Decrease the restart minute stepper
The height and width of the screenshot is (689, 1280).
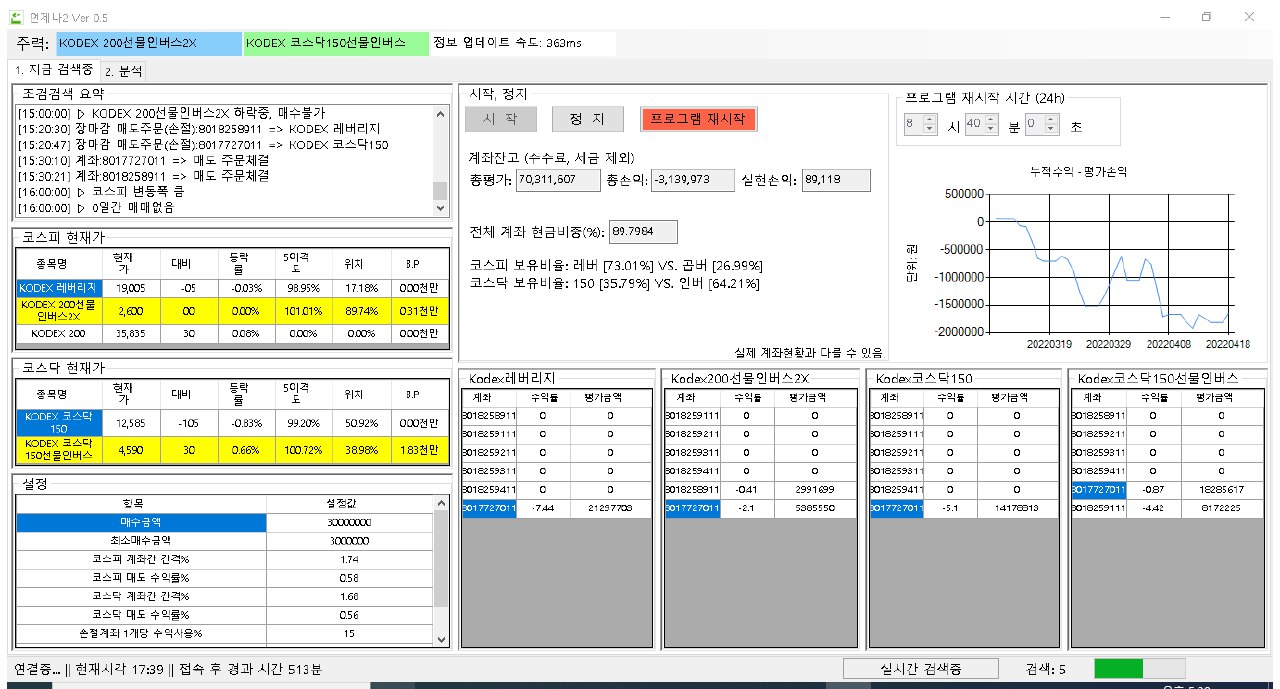tap(990, 130)
